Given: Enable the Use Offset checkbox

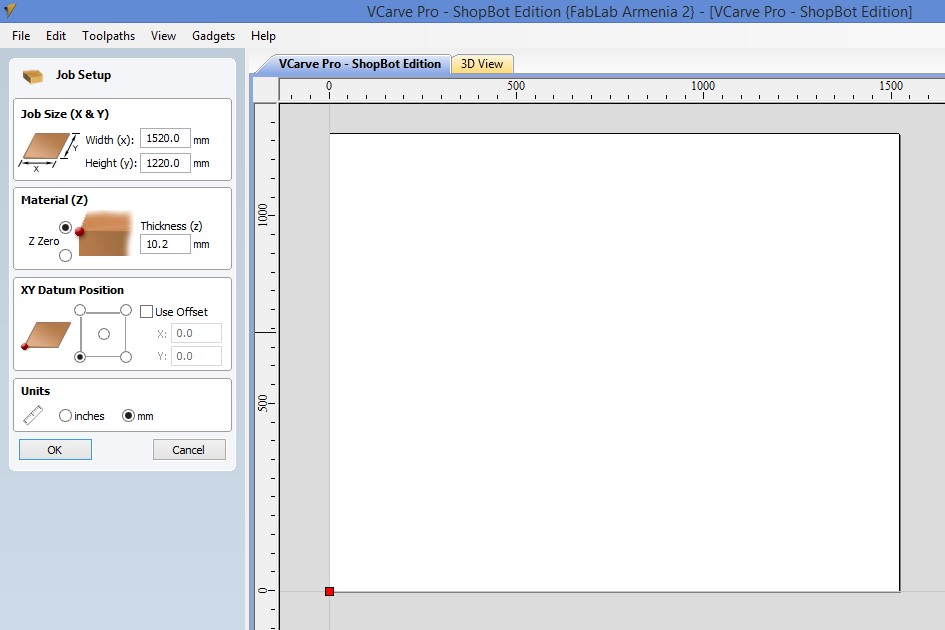Looking at the screenshot, I should [146, 312].
